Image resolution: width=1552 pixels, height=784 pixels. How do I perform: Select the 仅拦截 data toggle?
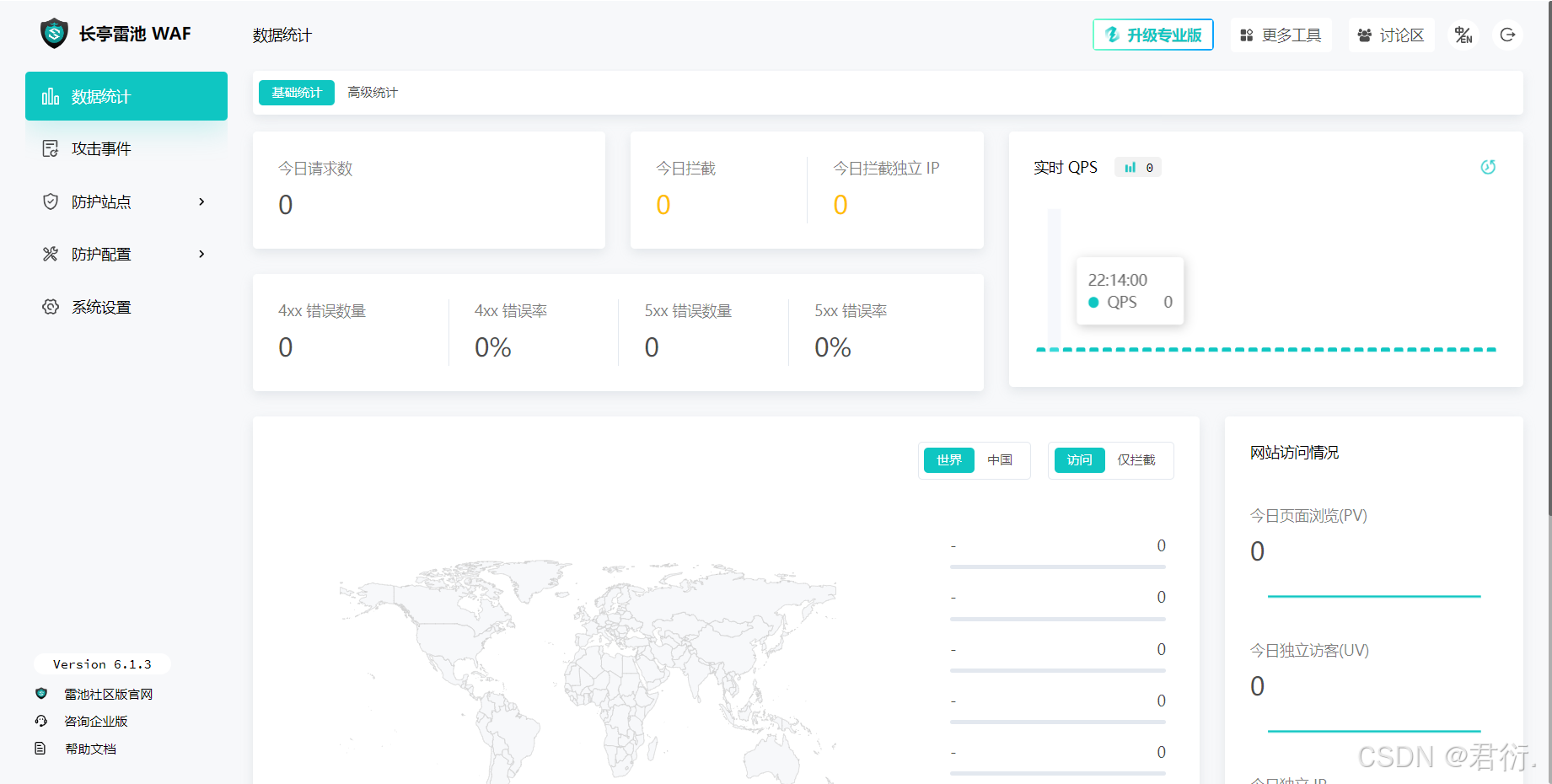coord(1136,460)
